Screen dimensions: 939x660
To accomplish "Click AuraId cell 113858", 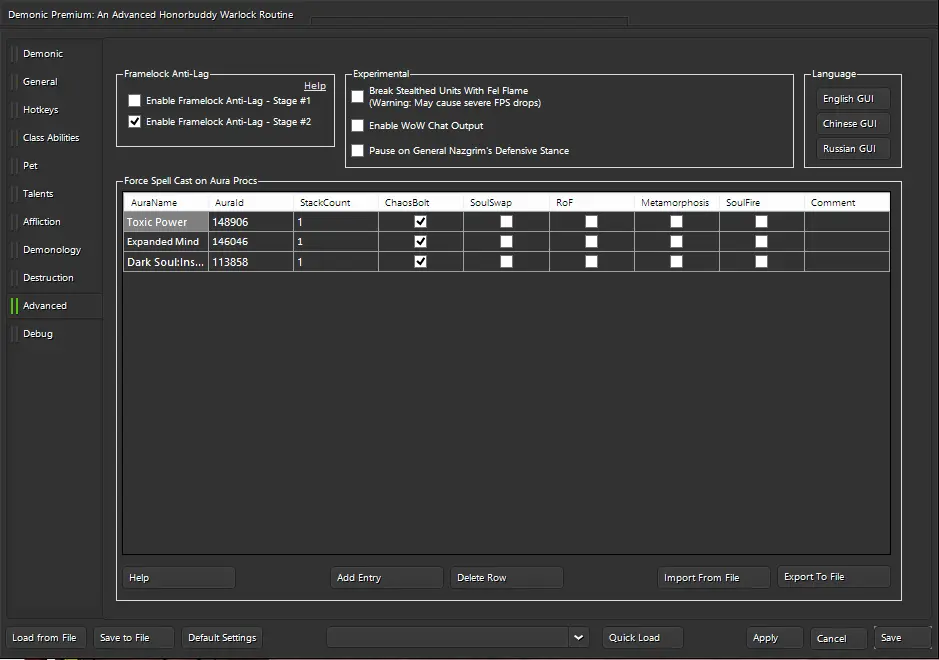I will pos(251,262).
